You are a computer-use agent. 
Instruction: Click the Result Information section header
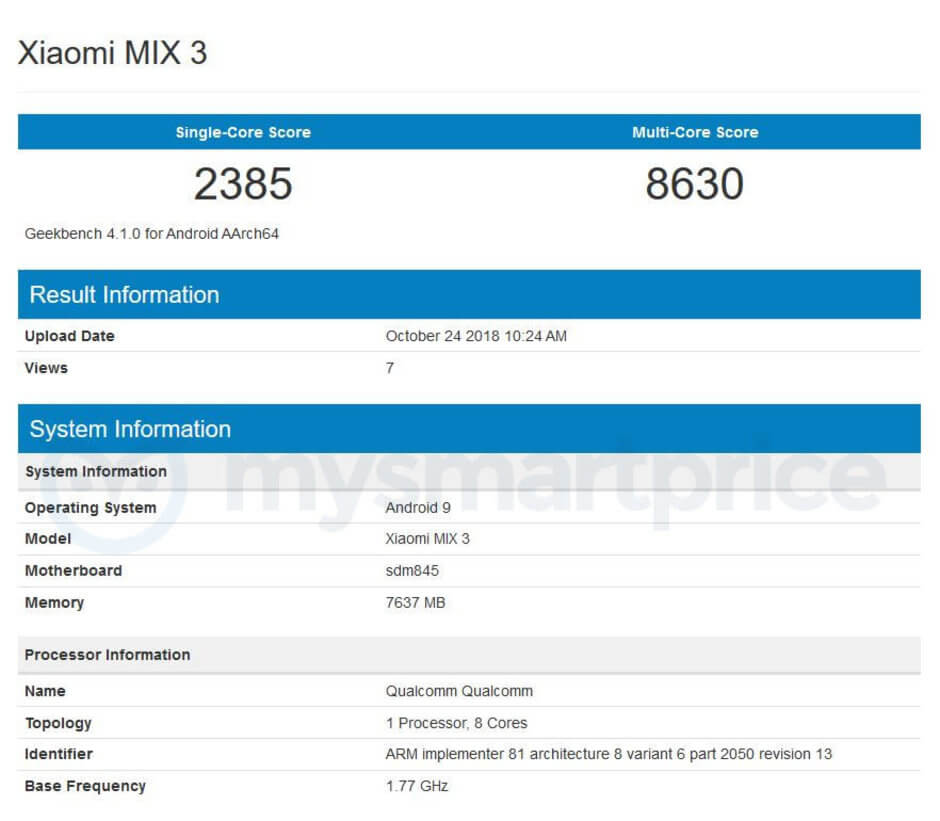pos(124,295)
